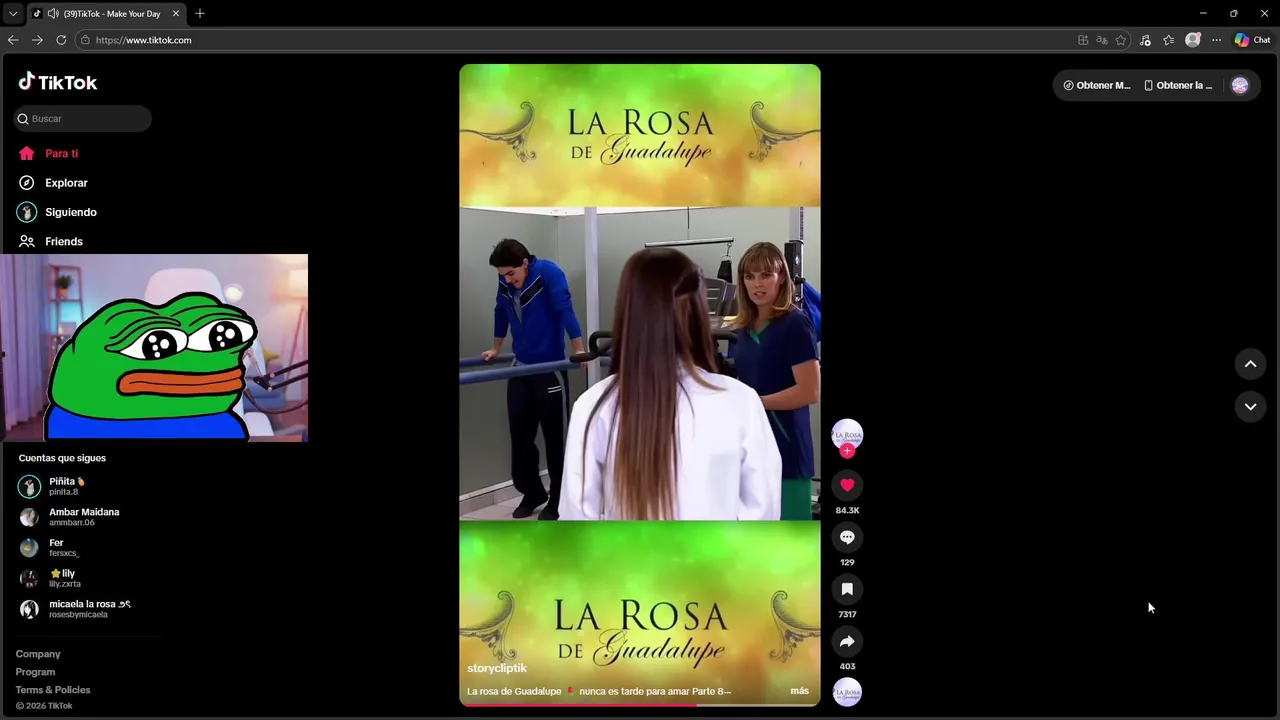This screenshot has height=720, width=1280.
Task: Open the favorites list icon
Action: click(1168, 40)
